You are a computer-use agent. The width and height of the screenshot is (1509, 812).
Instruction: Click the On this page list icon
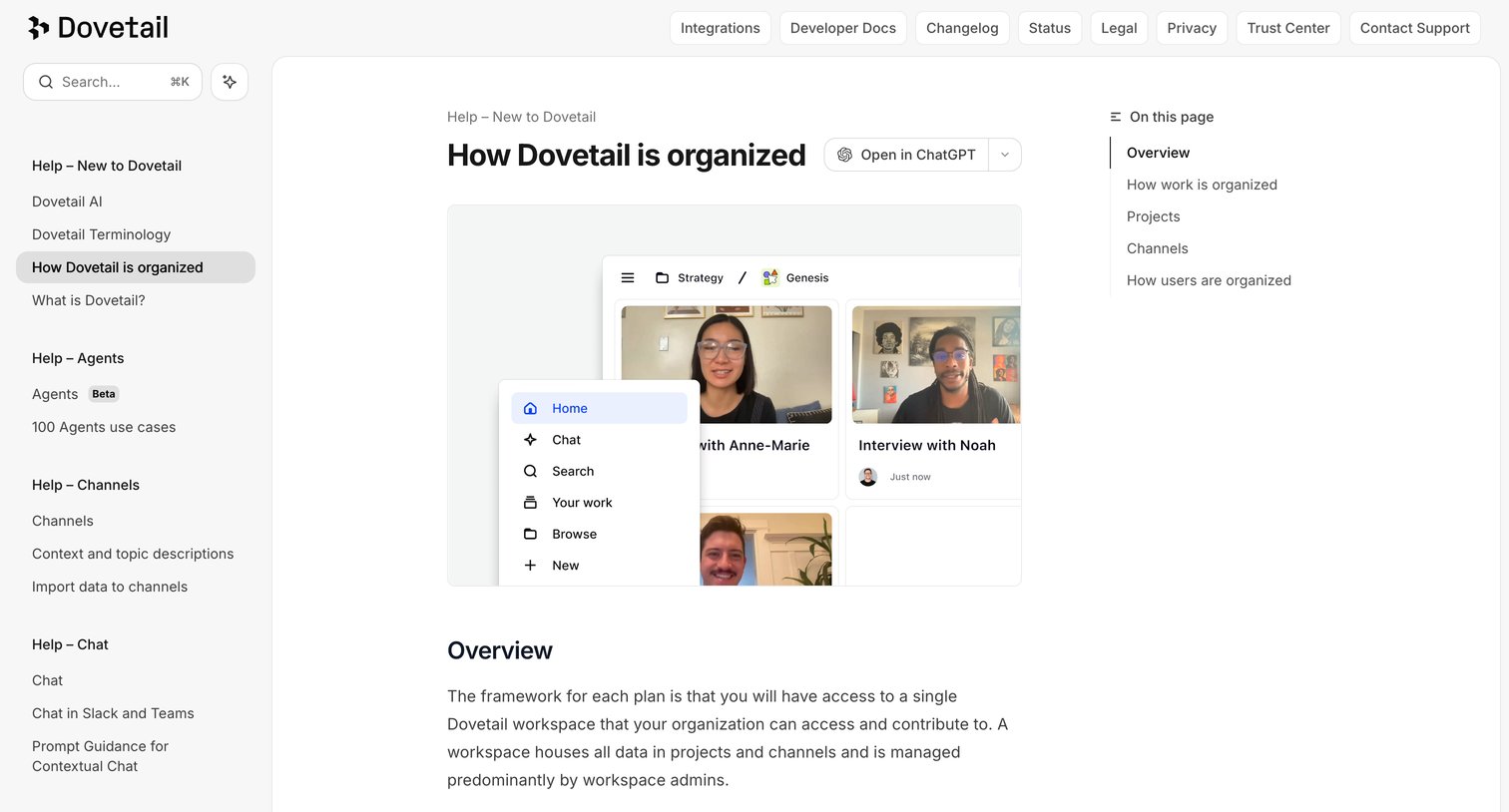point(1116,117)
